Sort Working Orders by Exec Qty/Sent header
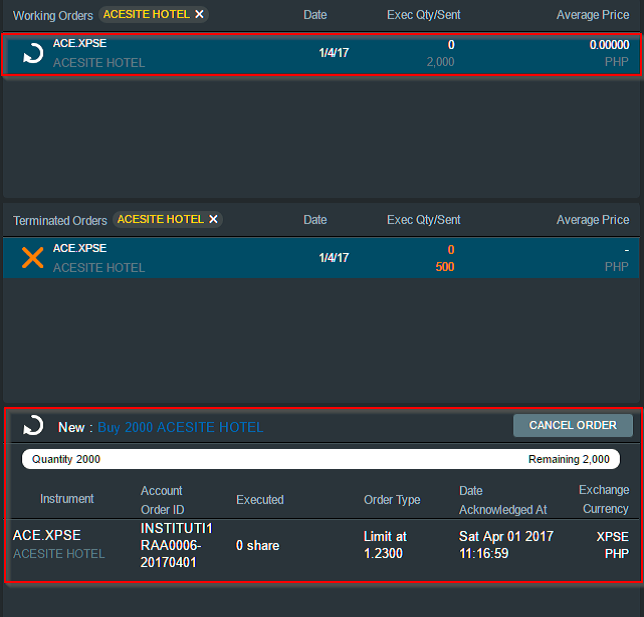The height and width of the screenshot is (617, 644). (423, 15)
